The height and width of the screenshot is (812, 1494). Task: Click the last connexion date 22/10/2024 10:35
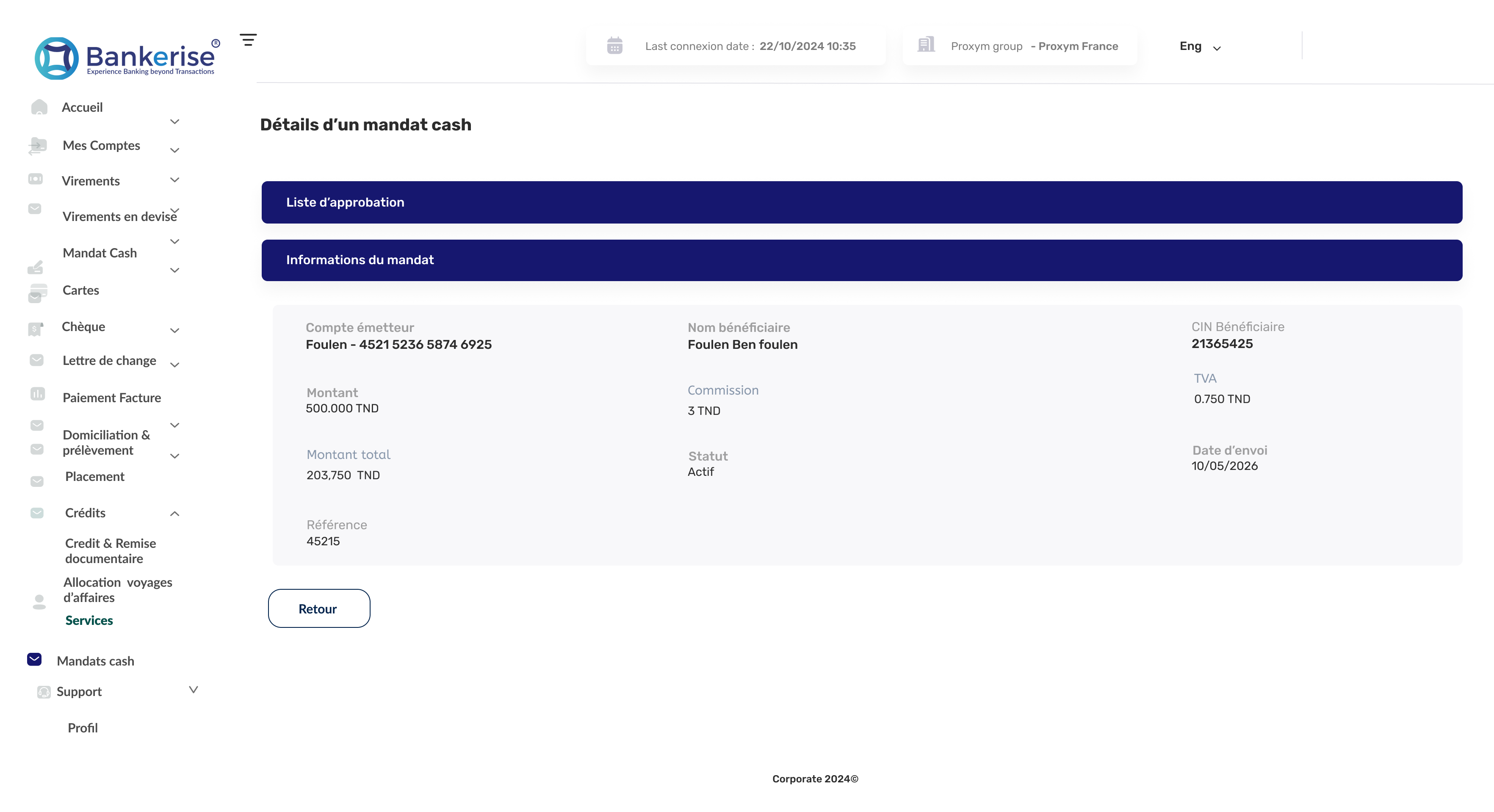click(807, 47)
